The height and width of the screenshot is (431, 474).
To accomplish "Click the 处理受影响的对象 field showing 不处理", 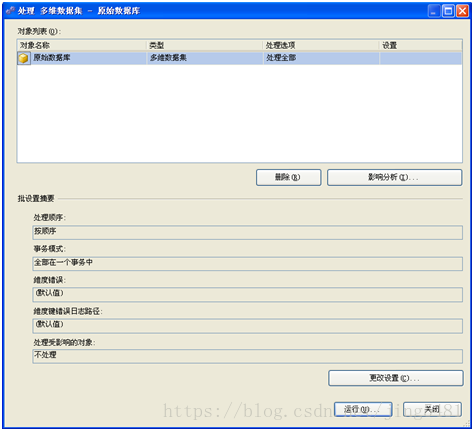I will 248,356.
